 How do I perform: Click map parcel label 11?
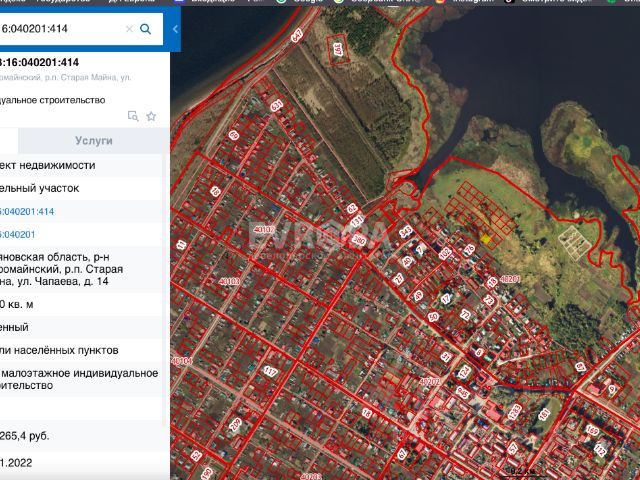[x=181, y=245]
